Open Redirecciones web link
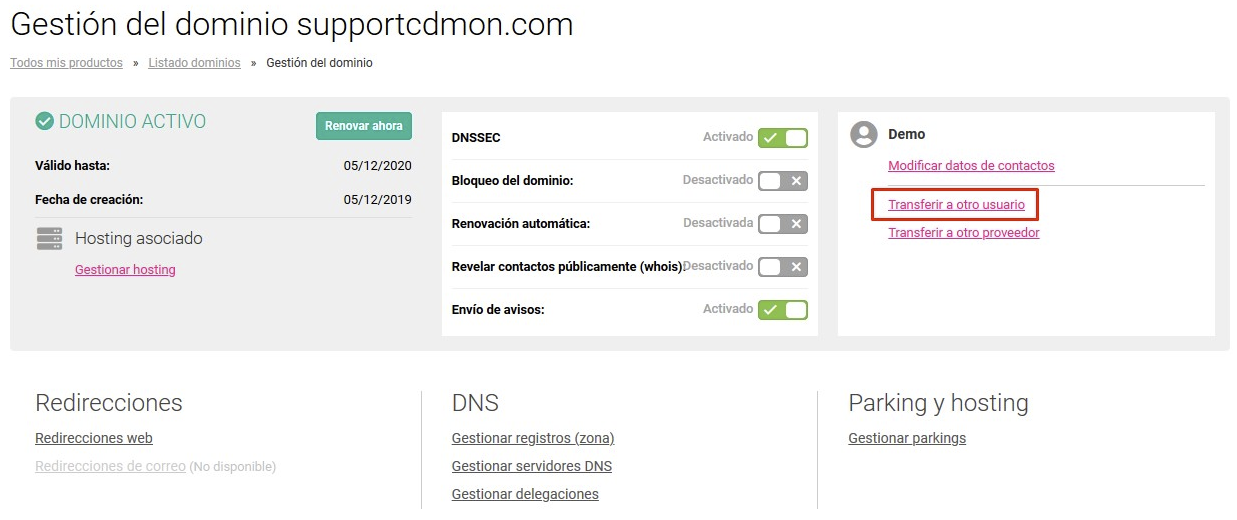Image resolution: width=1237 pixels, height=520 pixels. (x=94, y=438)
